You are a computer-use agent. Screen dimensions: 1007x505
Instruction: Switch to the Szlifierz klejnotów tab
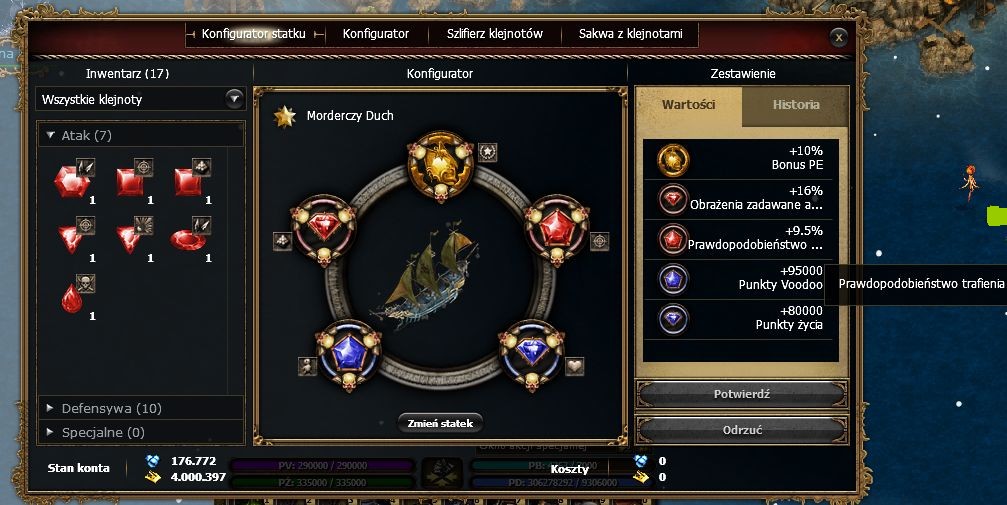tap(495, 34)
